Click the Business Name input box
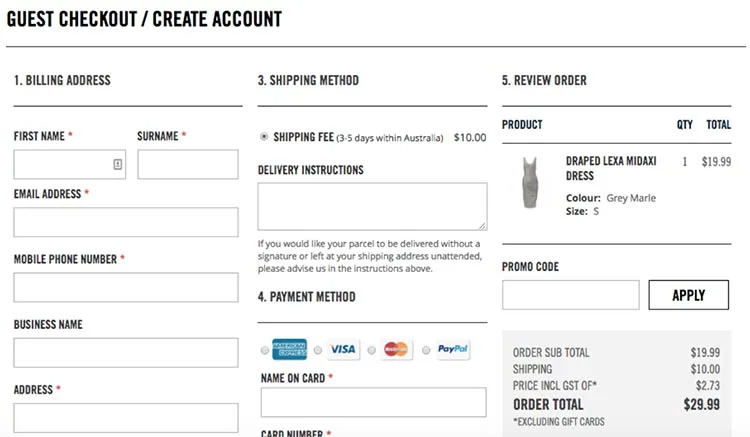 (126, 352)
